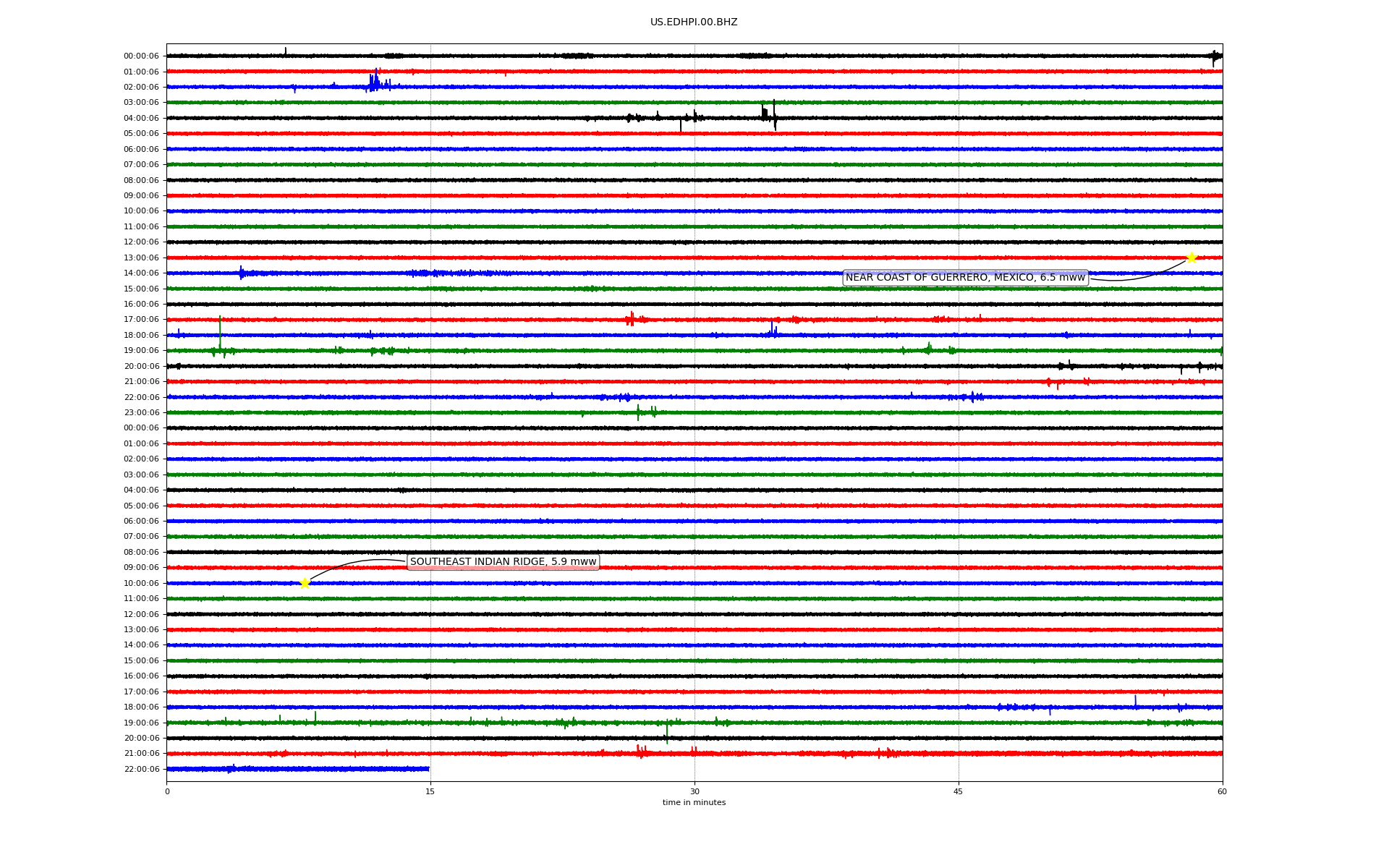Viewport: 1389px width, 868px height.
Task: Click the Southeast Indian Ridge star marker
Action: pyautogui.click(x=305, y=584)
